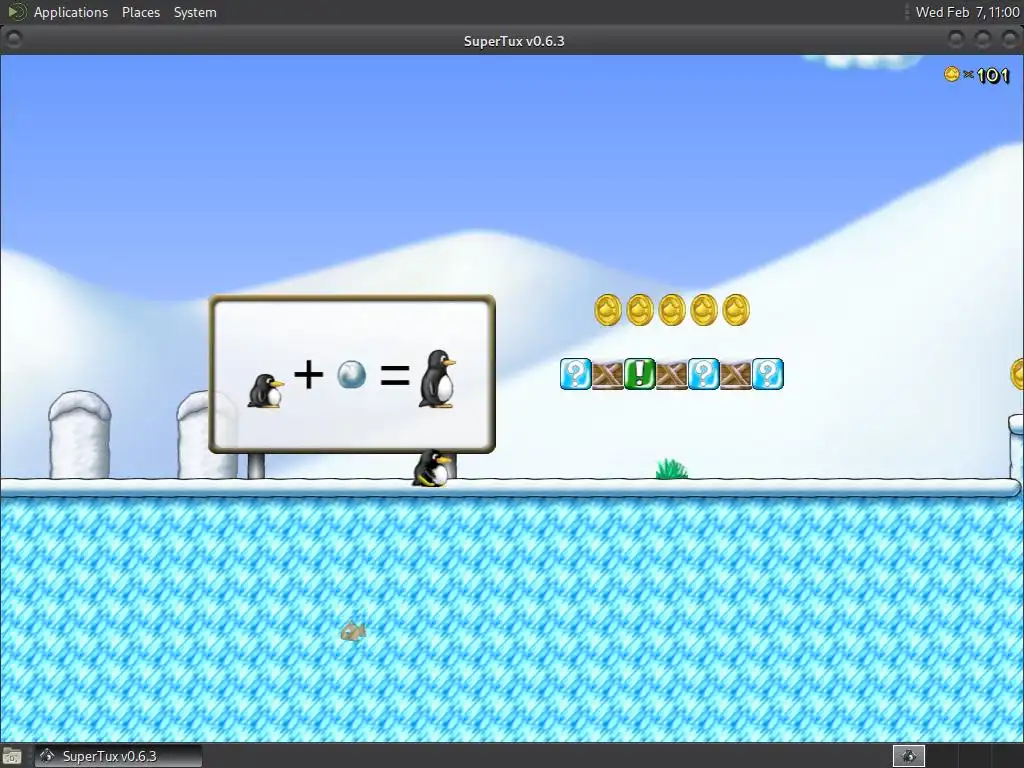Select the SuperTux v0.6.3 taskbar button
The width and height of the screenshot is (1024, 768).
(x=118, y=756)
